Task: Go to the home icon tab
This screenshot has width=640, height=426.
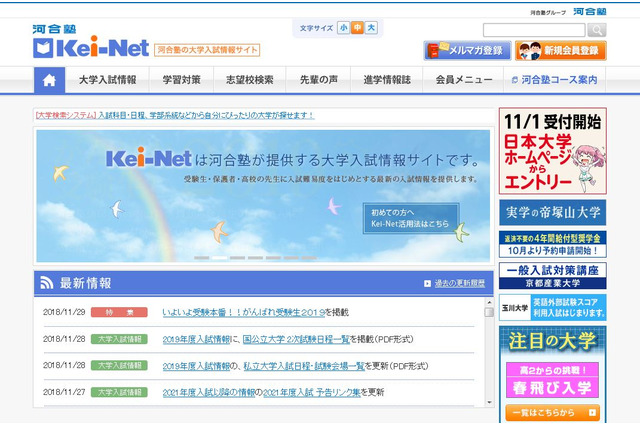Action: click(49, 80)
